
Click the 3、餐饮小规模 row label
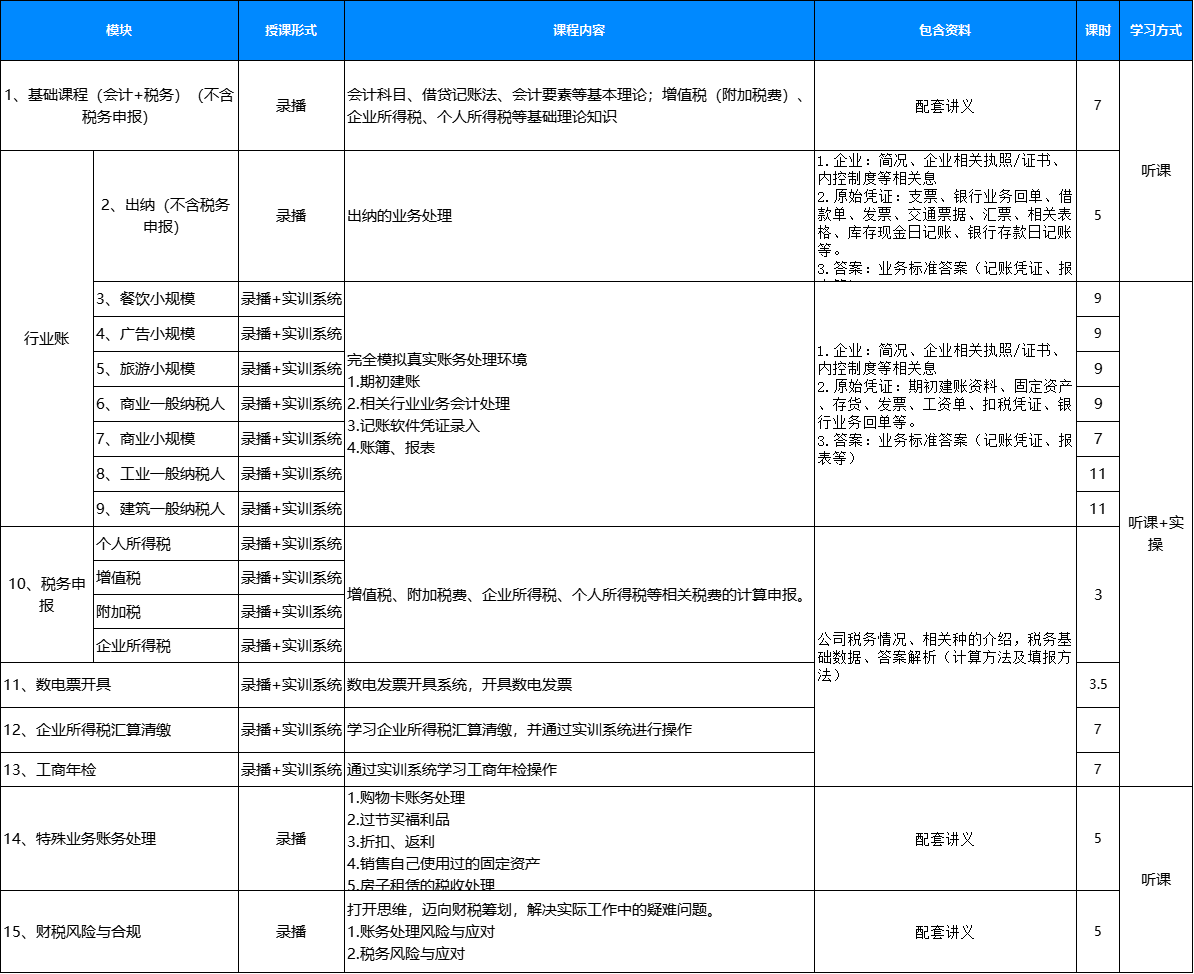[x=165, y=299]
